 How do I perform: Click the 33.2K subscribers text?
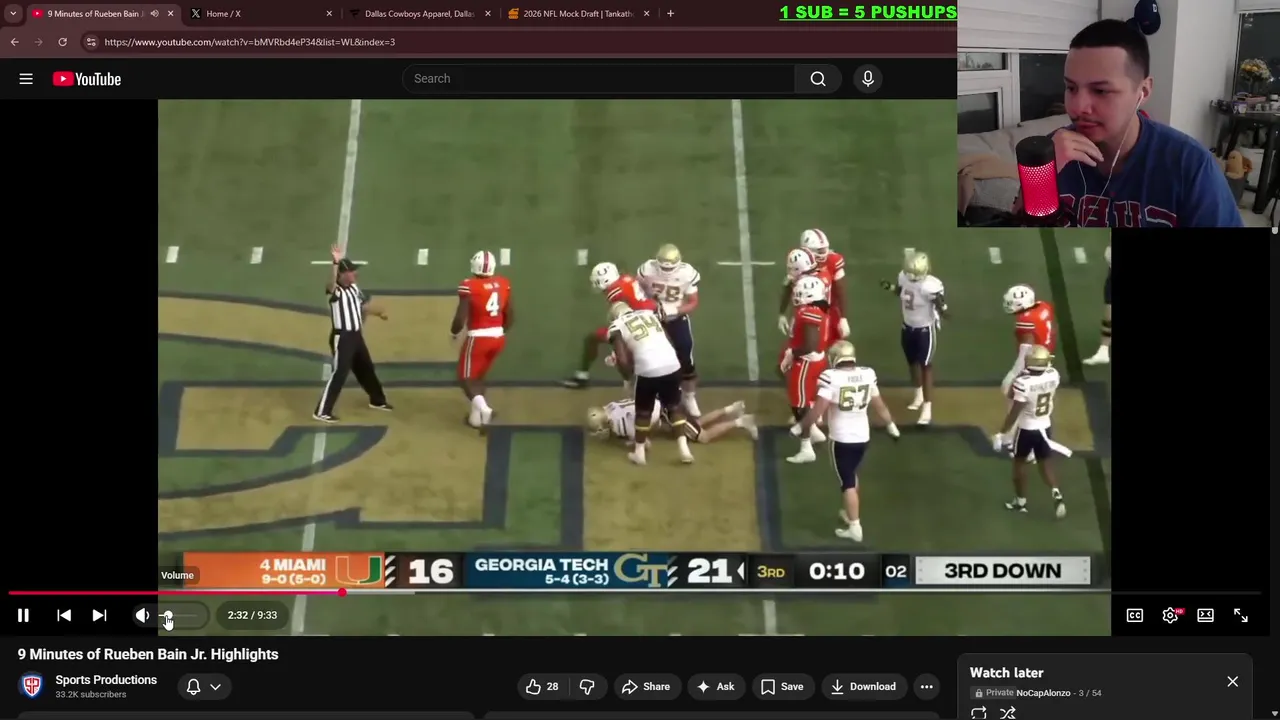[x=91, y=695]
